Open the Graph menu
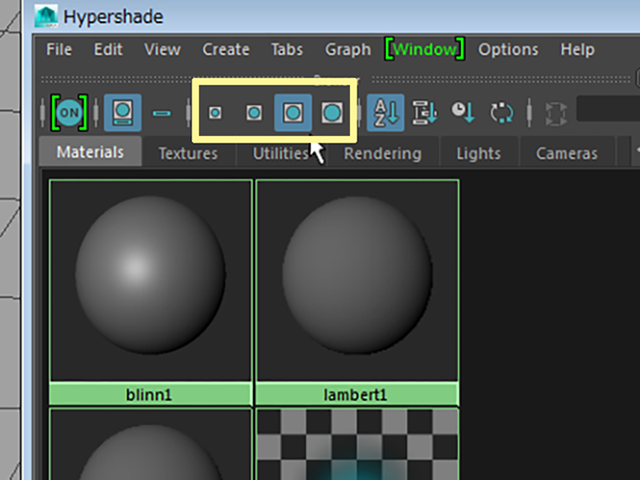Viewport: 640px width, 480px height. tap(348, 50)
